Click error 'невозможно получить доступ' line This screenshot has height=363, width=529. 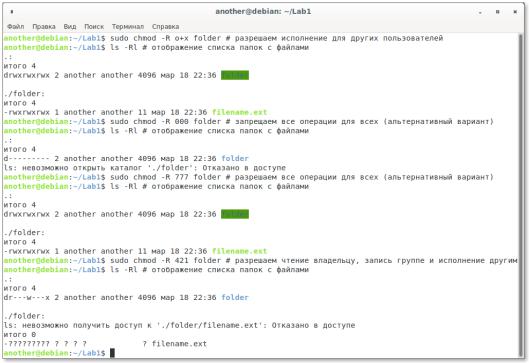click(179, 325)
